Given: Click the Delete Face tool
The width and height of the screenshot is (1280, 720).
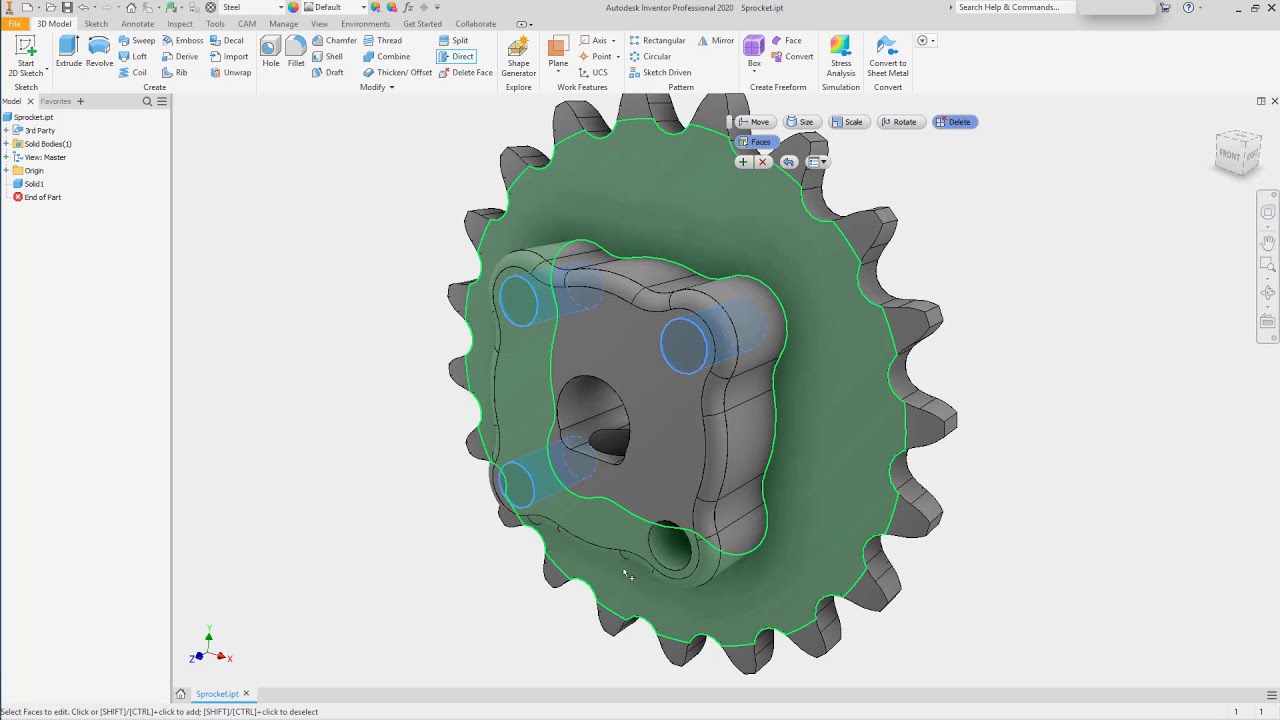Looking at the screenshot, I should (x=465, y=73).
